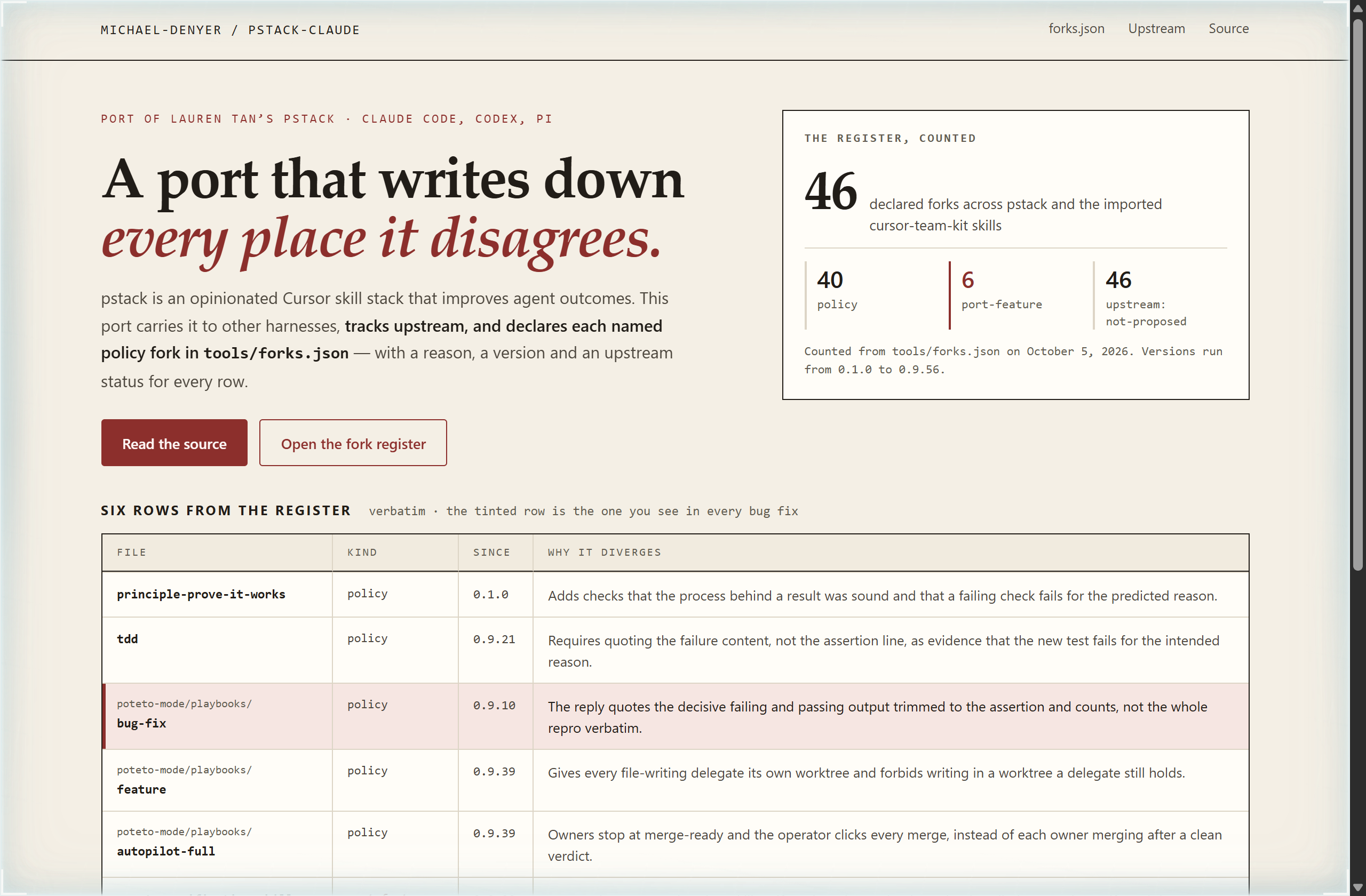1366x896 pixels.
Task: Click the 'Counted from tools/forks.json on October 5' note
Action: (x=1013, y=360)
